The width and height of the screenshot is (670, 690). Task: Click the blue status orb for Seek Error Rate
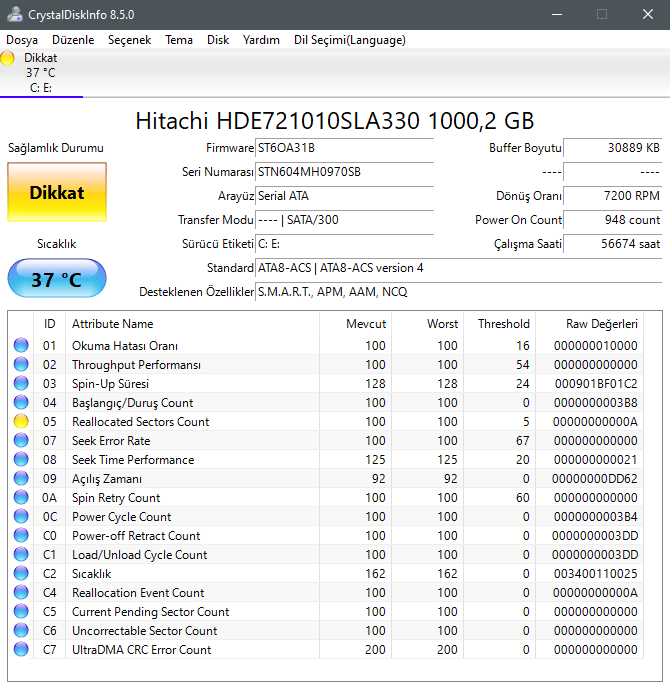21,441
